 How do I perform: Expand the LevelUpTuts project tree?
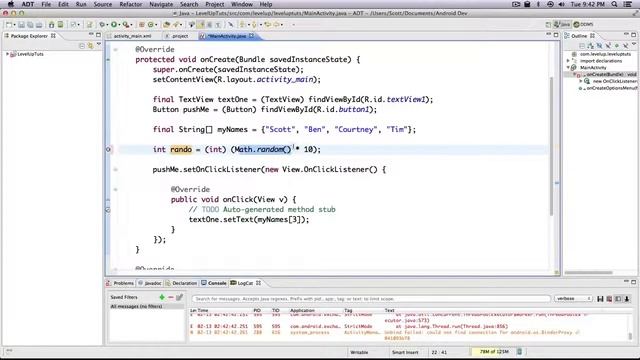pos(7,54)
